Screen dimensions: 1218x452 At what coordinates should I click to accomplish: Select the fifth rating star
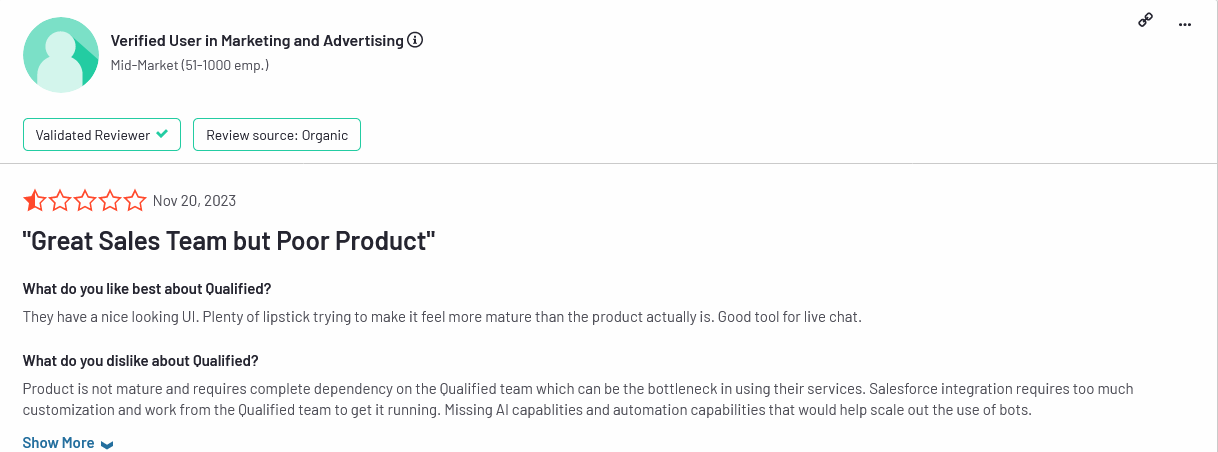135,201
